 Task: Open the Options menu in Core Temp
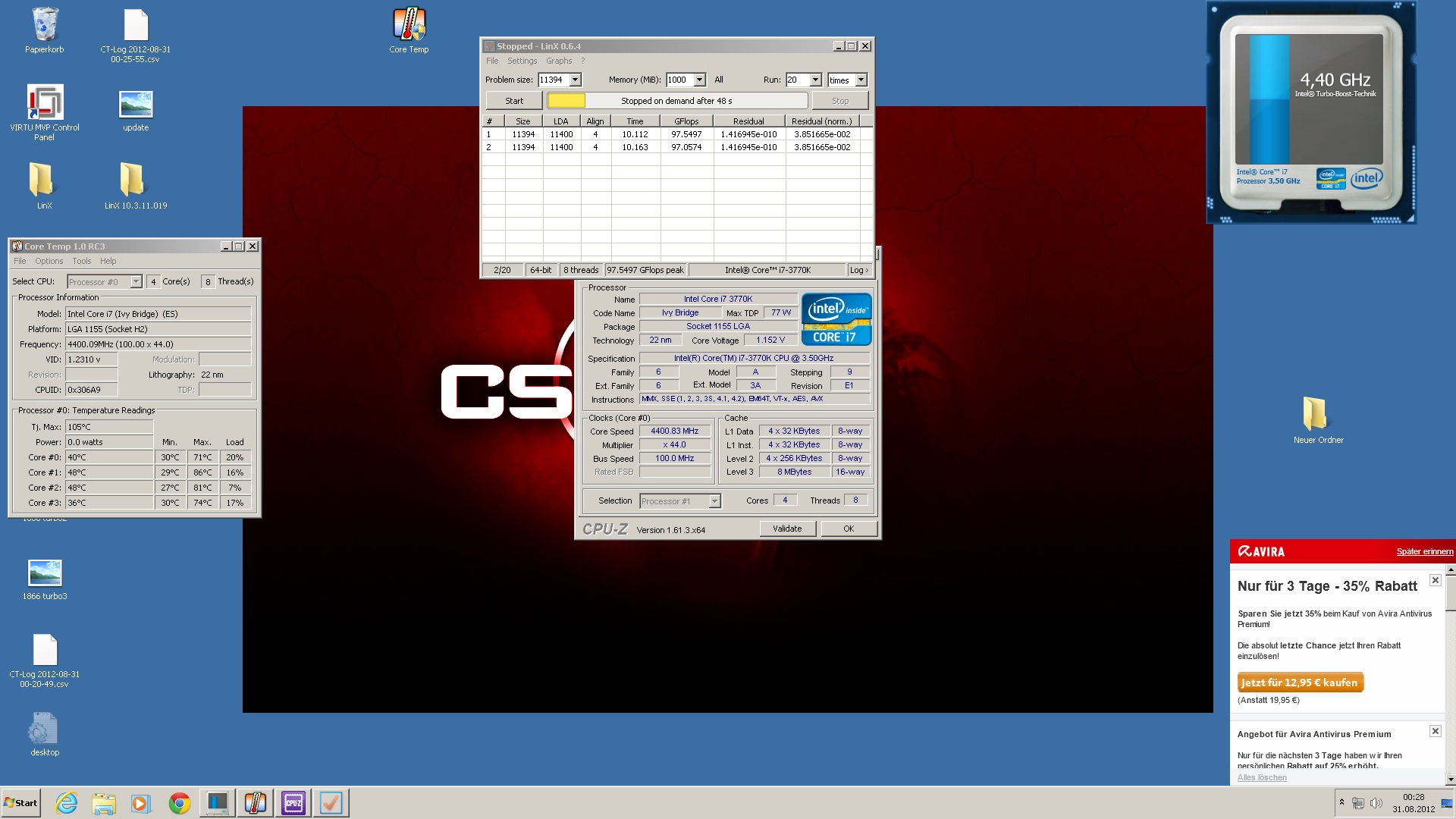(49, 261)
